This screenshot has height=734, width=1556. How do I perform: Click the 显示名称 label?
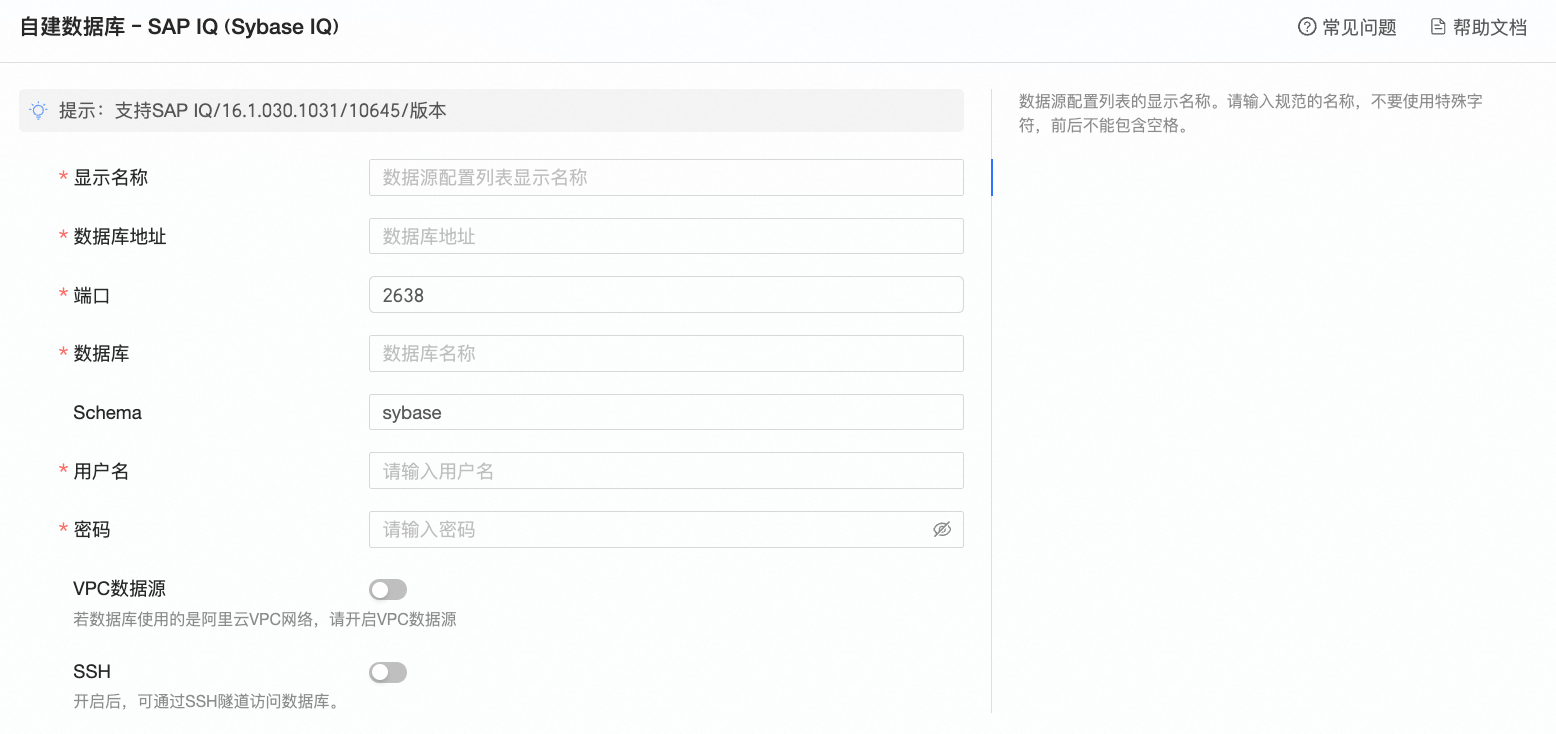111,178
